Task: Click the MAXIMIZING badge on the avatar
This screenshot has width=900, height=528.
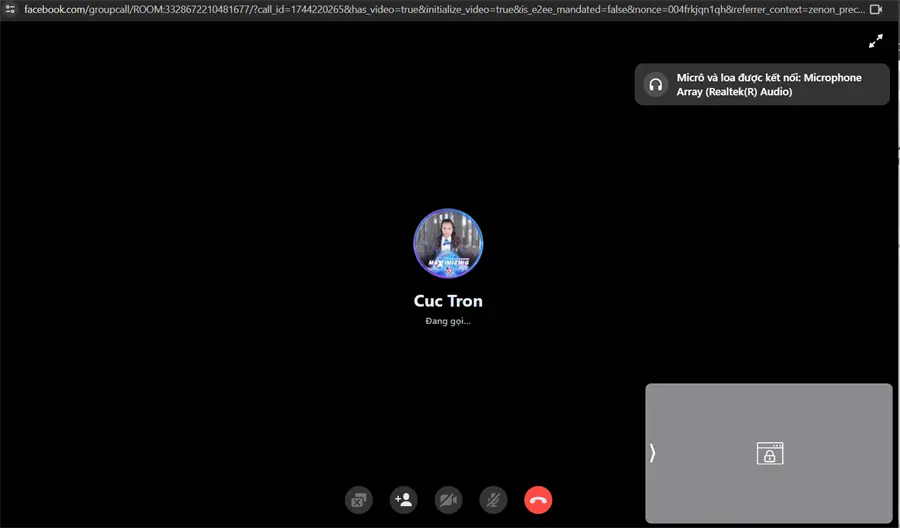Action: (x=449, y=263)
